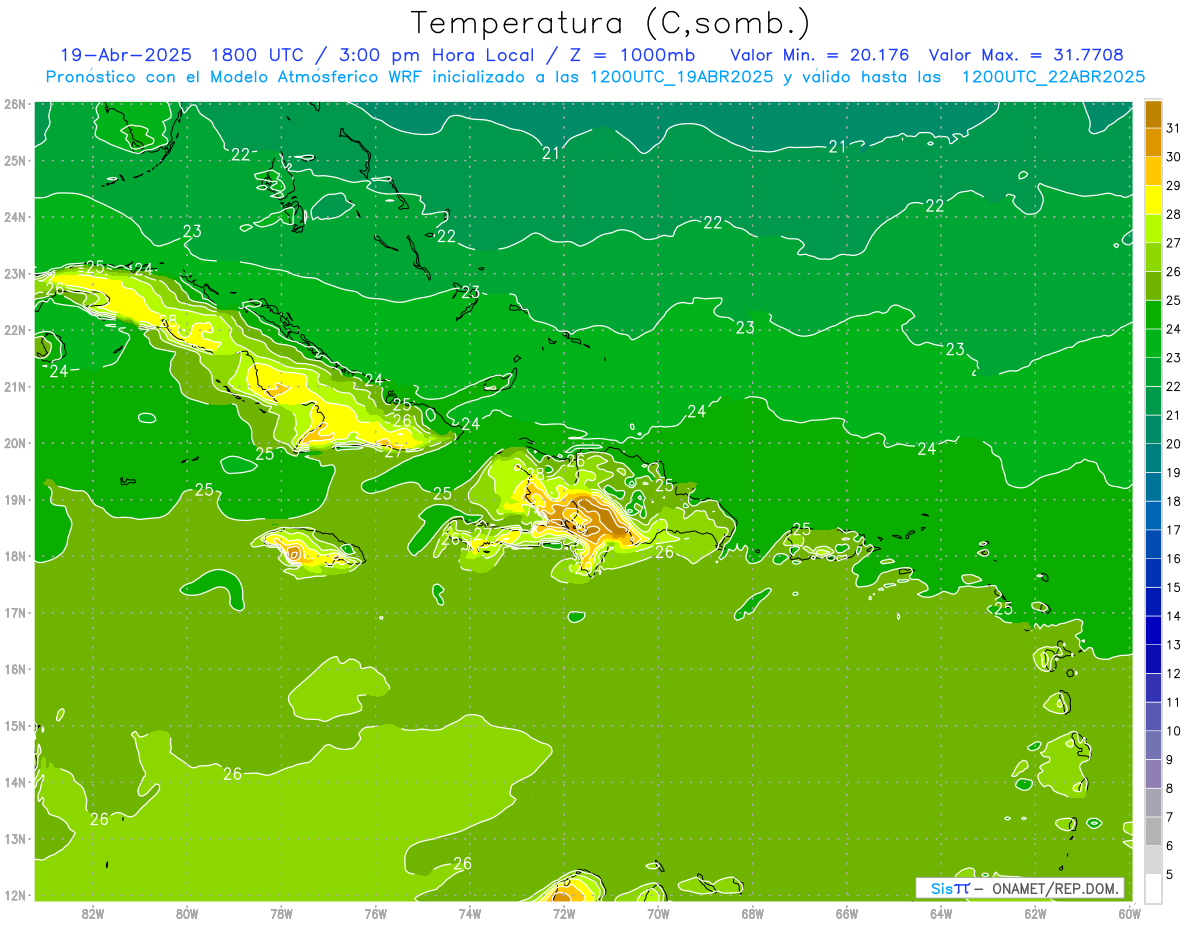Click the 26N latitude axis label
1200x927 pixels.
point(14,104)
